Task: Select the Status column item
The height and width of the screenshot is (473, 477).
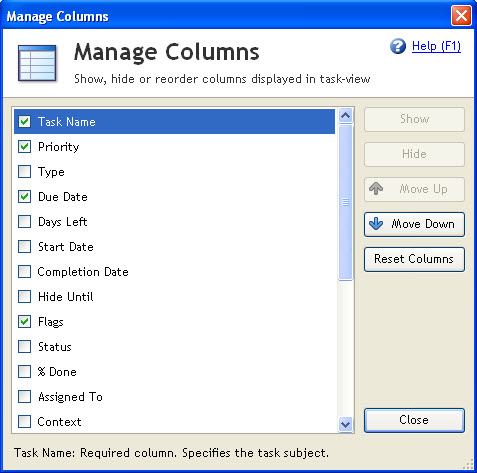Action: (174, 347)
